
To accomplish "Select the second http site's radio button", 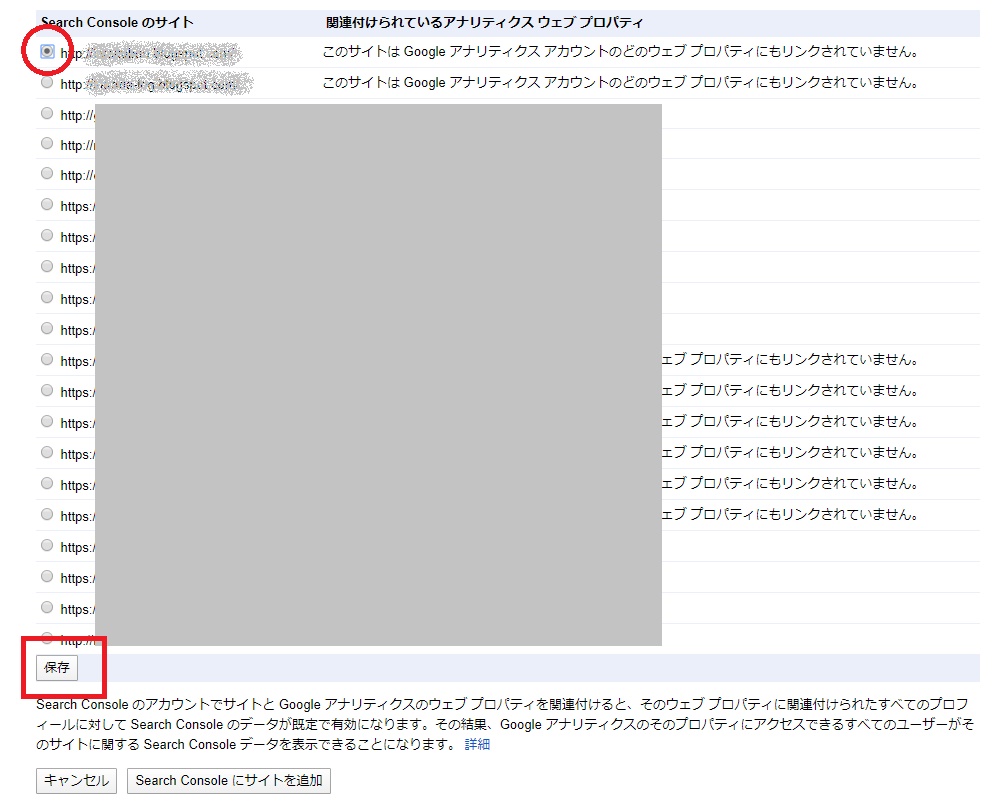I will 47,82.
